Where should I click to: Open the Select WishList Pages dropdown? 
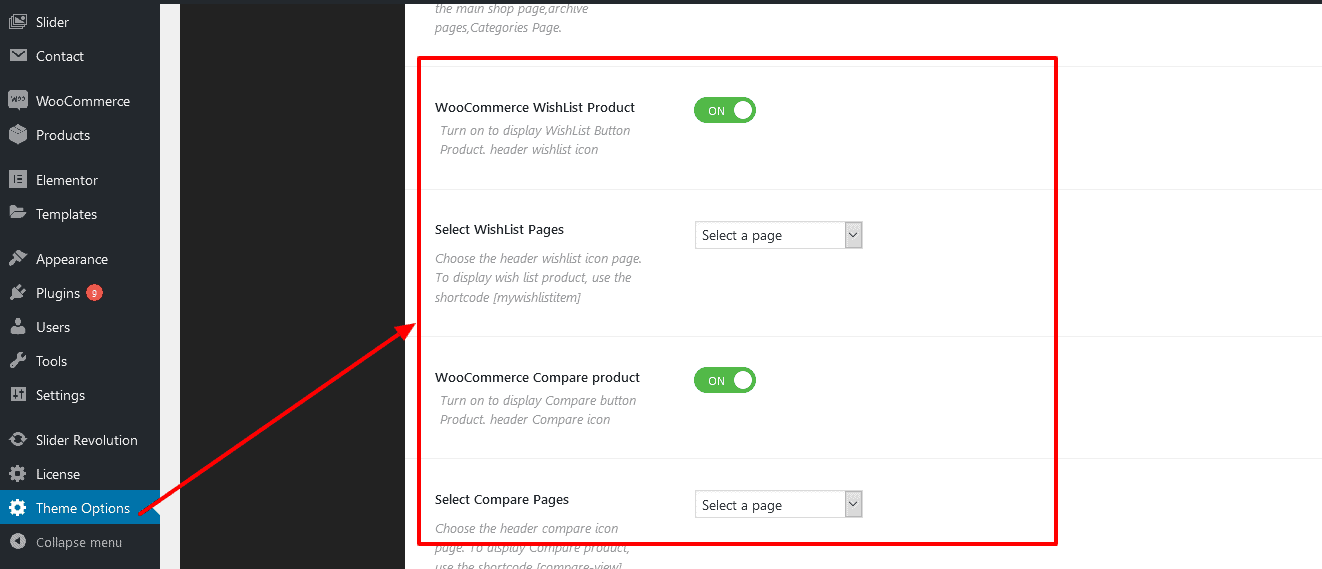click(x=778, y=235)
